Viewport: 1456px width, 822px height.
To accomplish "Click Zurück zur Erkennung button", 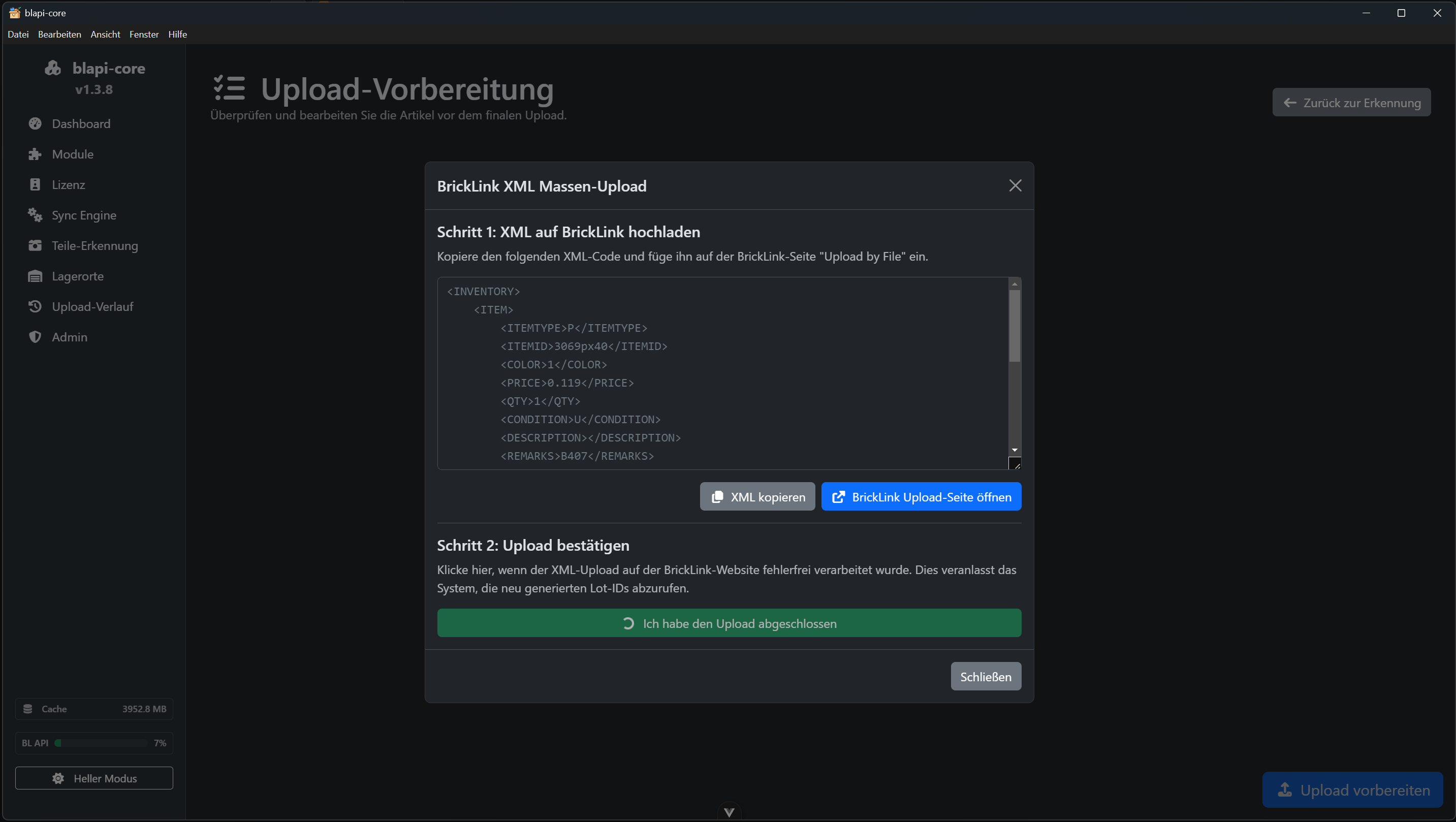I will click(x=1351, y=102).
